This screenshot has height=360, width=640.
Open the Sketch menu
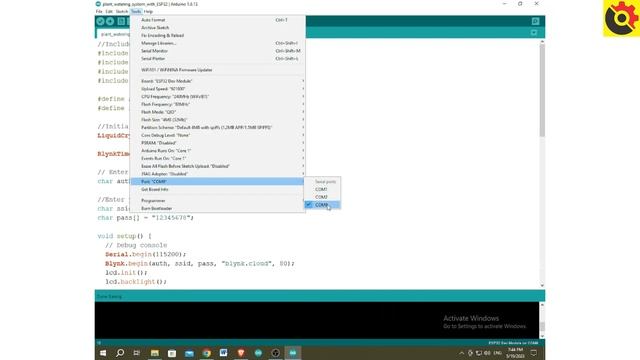[x=122, y=11]
